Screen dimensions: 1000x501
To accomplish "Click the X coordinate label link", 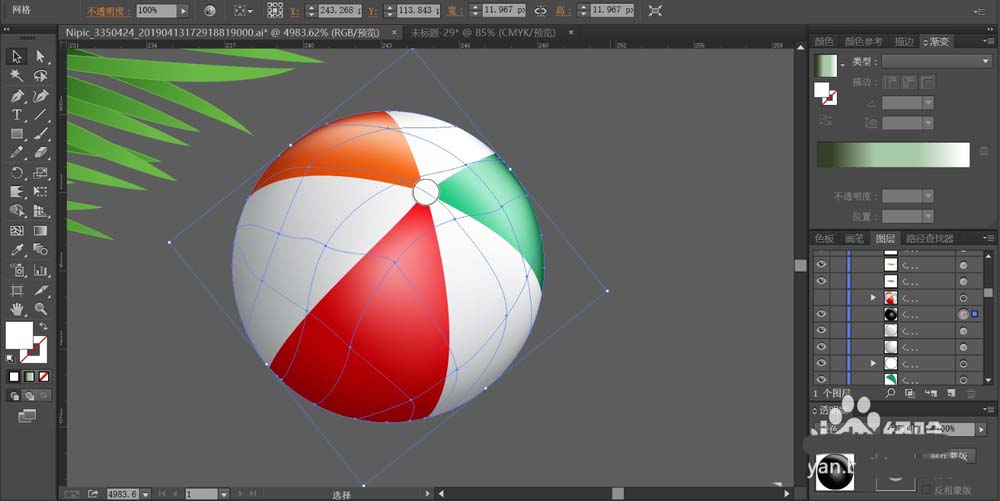I will (x=294, y=11).
